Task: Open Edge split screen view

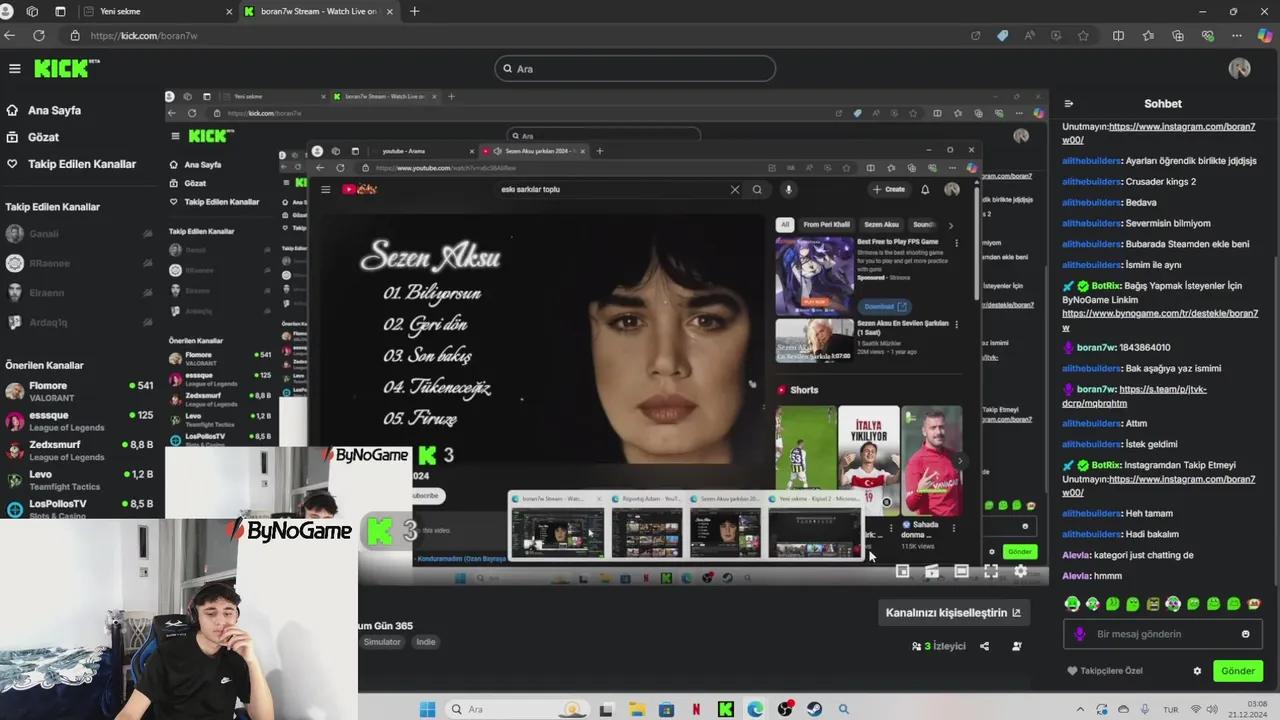Action: [1118, 35]
